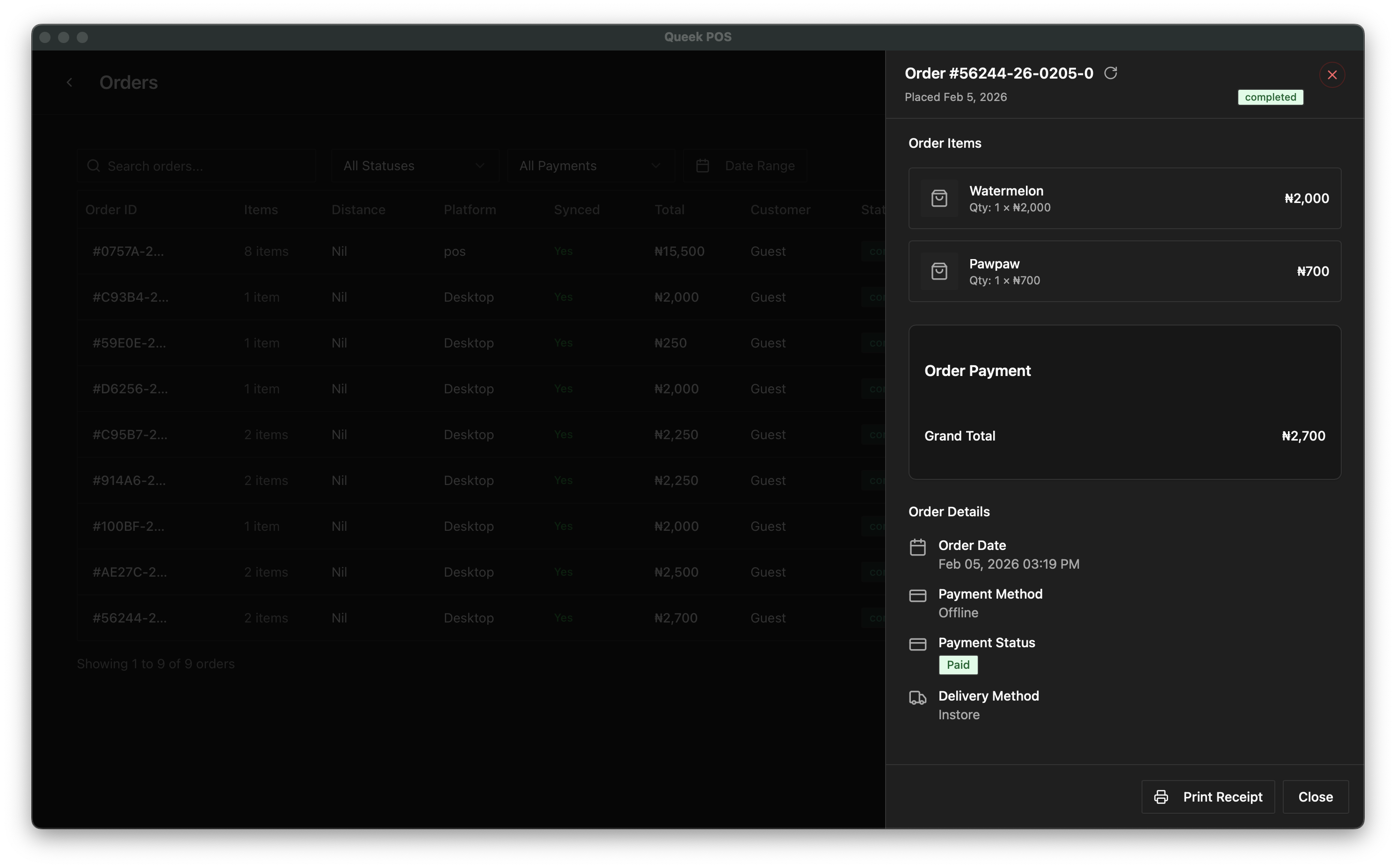Select order row #0757A-2...
This screenshot has height=868, width=1396.
click(x=481, y=252)
